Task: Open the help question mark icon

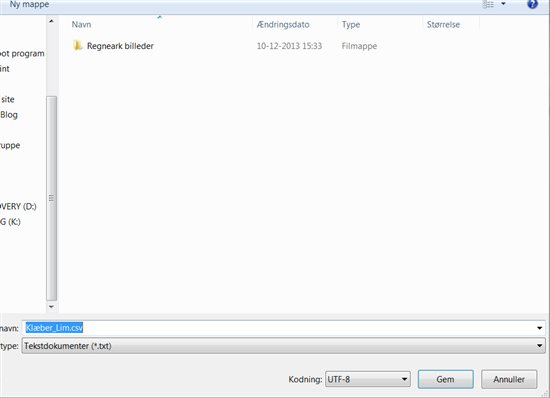Action: tap(532, 4)
